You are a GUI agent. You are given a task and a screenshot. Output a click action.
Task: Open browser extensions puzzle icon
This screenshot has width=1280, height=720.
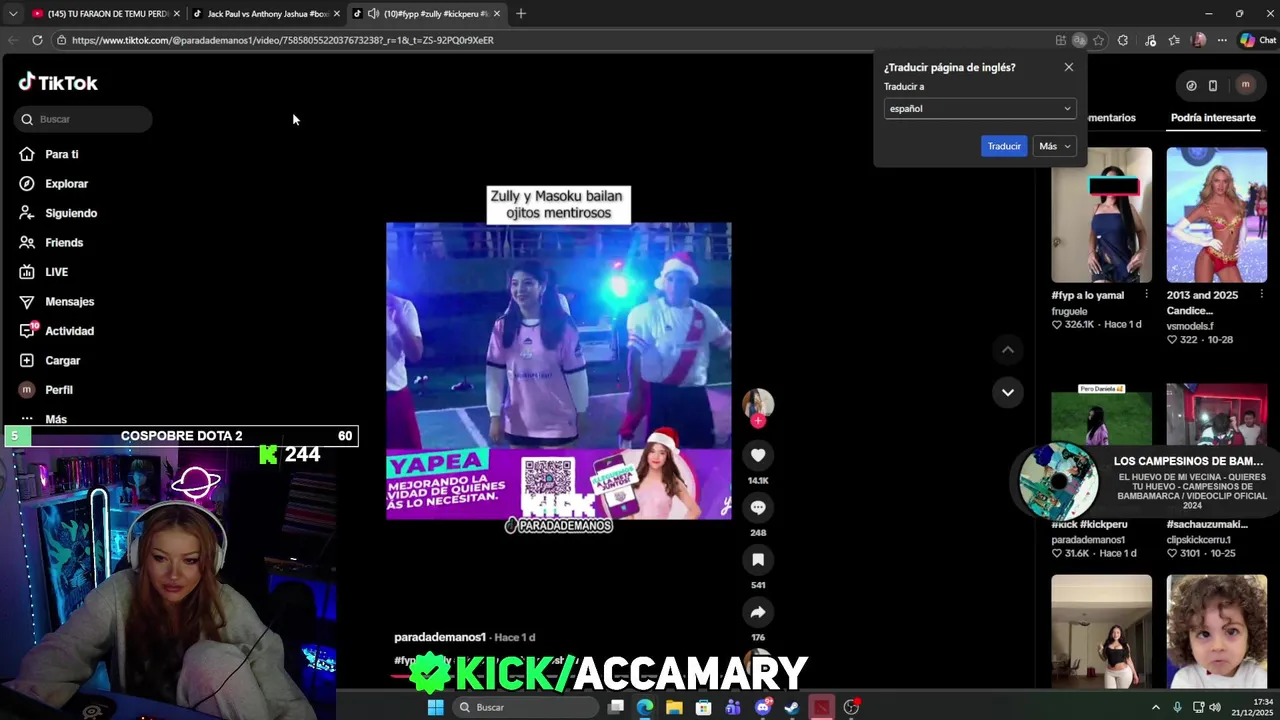(1123, 40)
